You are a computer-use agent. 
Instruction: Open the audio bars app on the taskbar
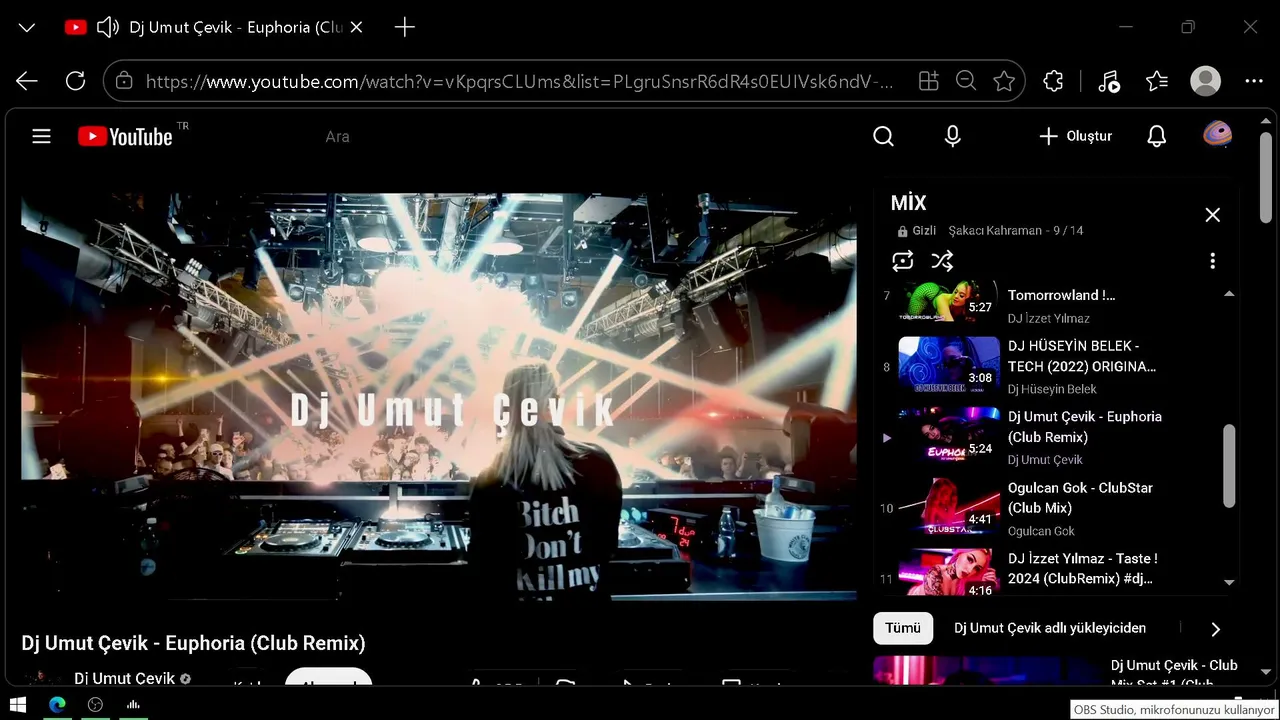coord(133,705)
